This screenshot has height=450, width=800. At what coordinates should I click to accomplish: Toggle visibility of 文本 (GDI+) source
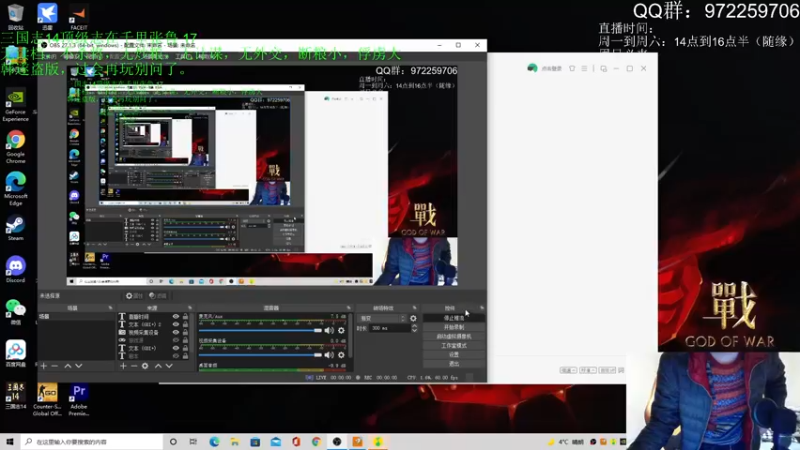(x=176, y=348)
